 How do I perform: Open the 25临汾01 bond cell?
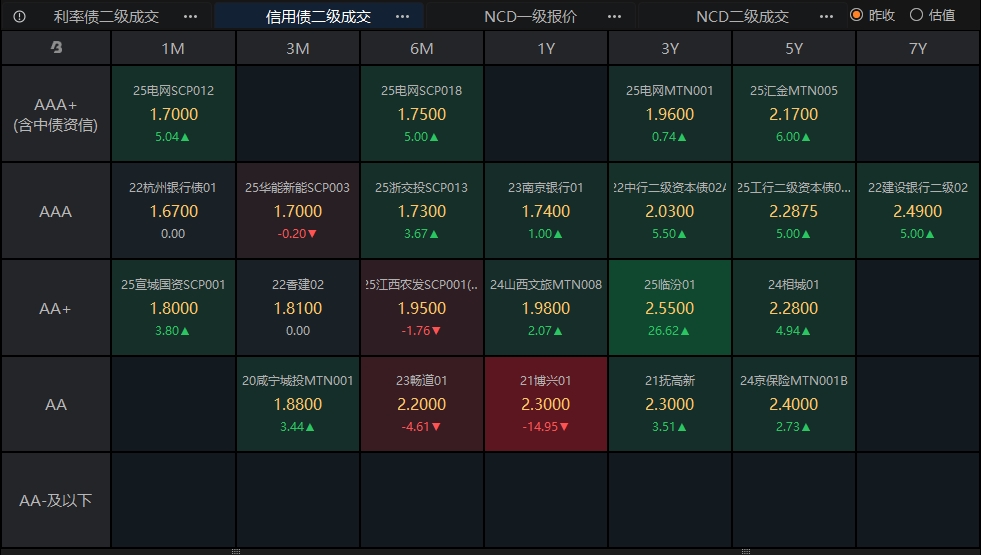point(670,308)
